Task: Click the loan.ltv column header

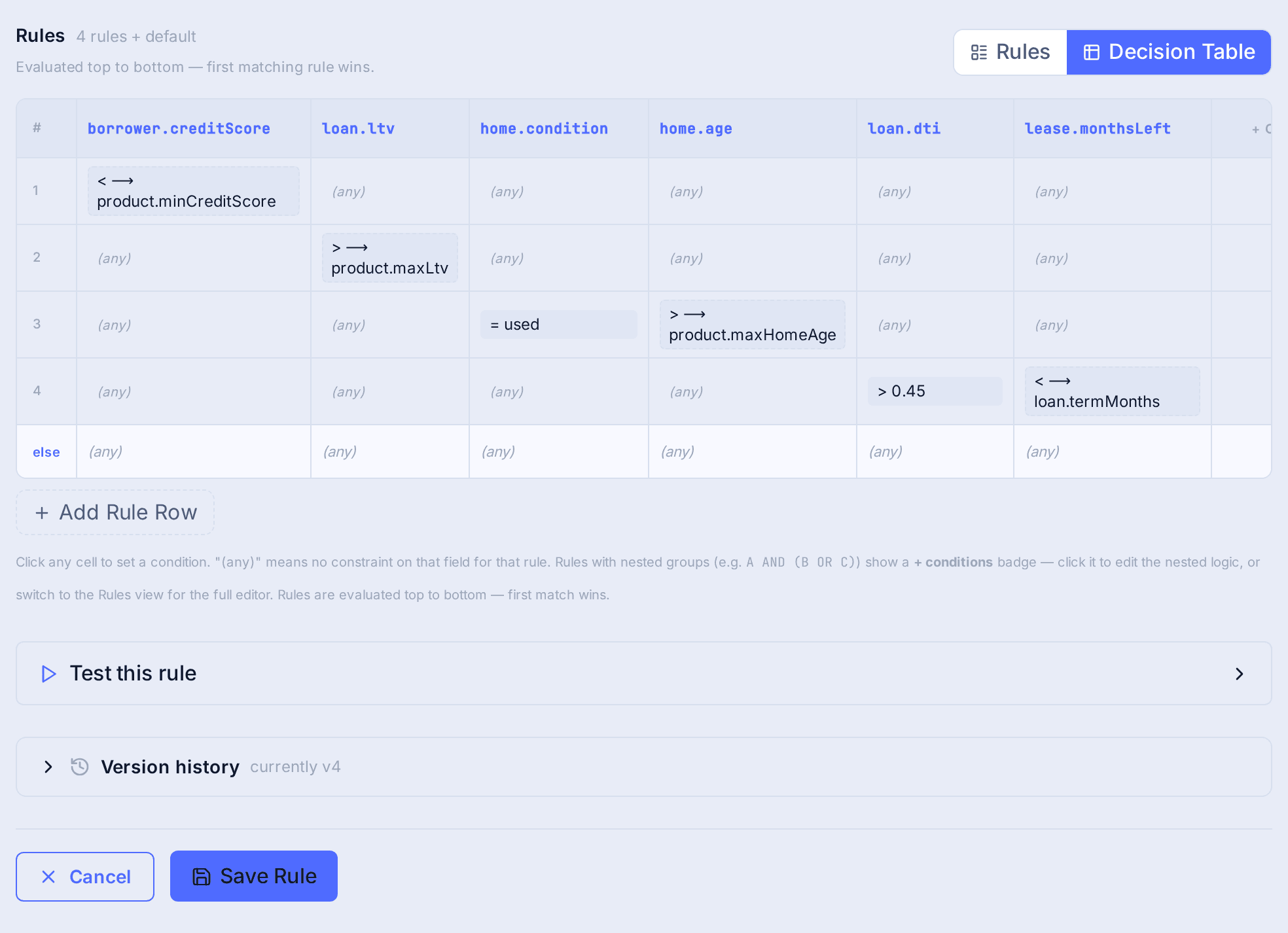Action: pos(358,129)
